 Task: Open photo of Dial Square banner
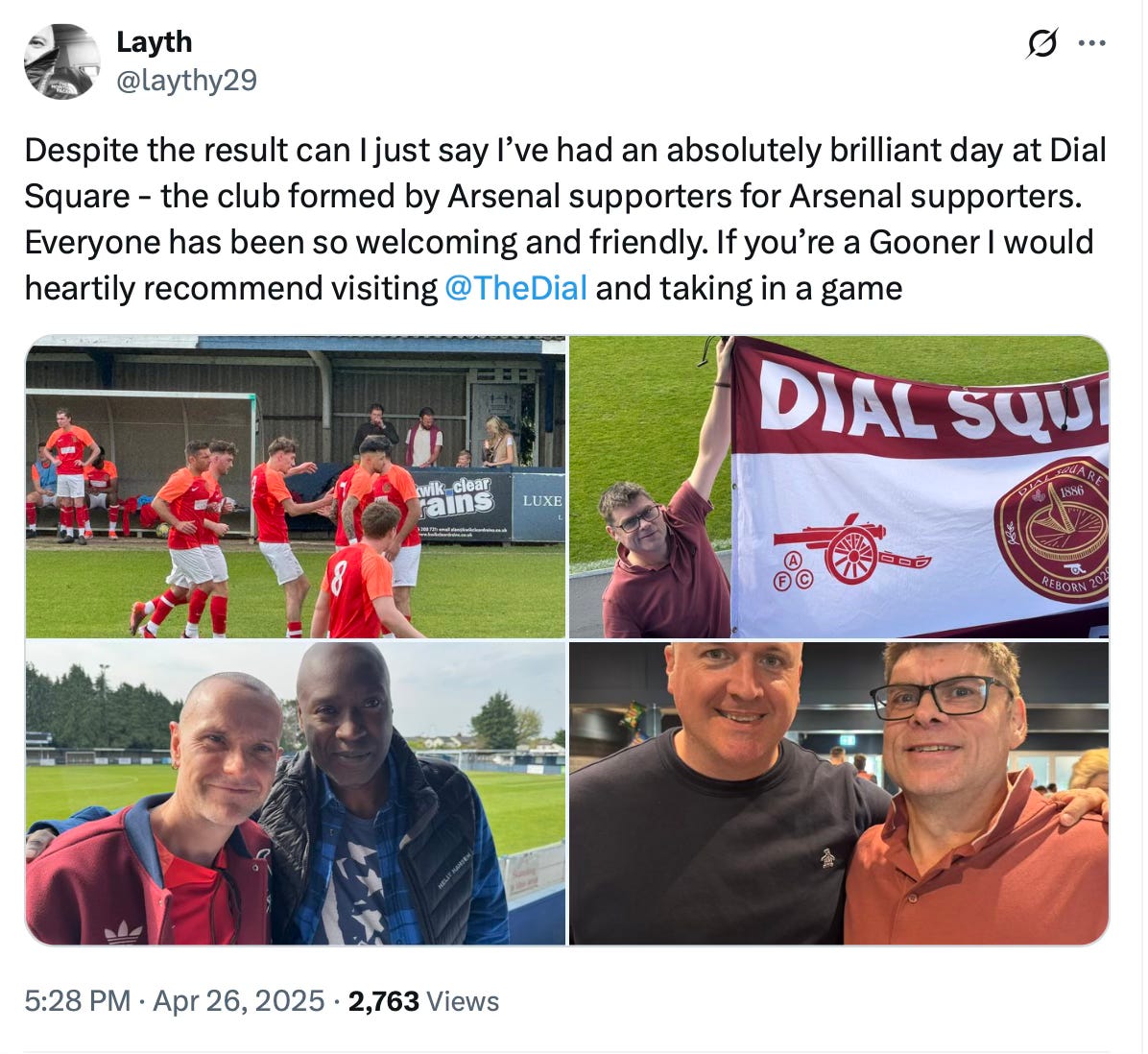[839, 487]
